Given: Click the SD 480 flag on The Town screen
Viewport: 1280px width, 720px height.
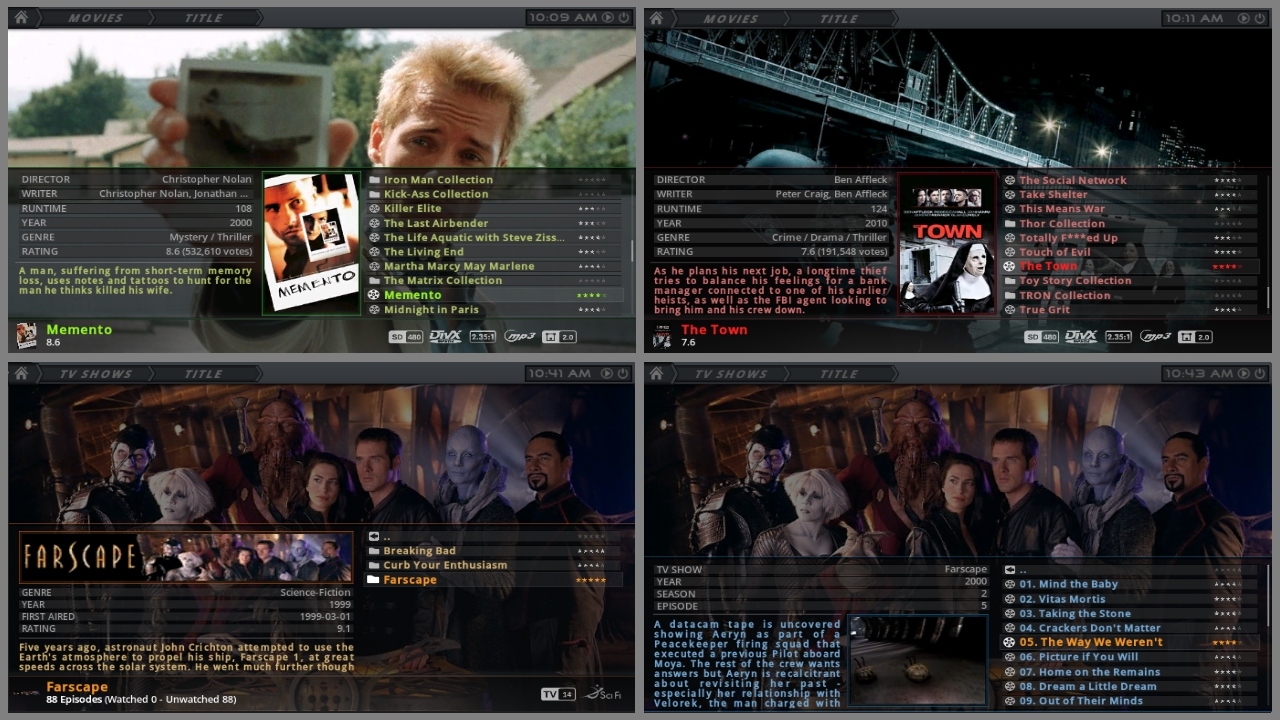Looking at the screenshot, I should (1042, 337).
